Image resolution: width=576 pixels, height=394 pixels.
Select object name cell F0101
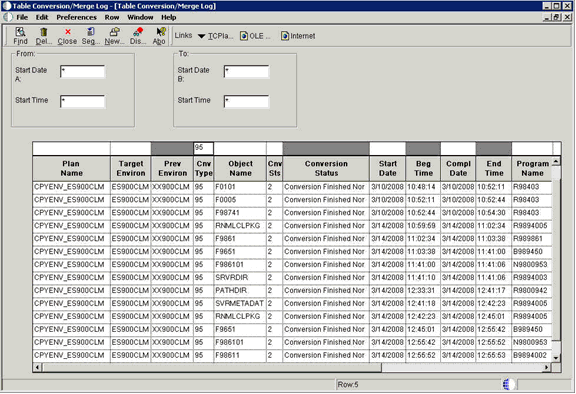point(240,187)
